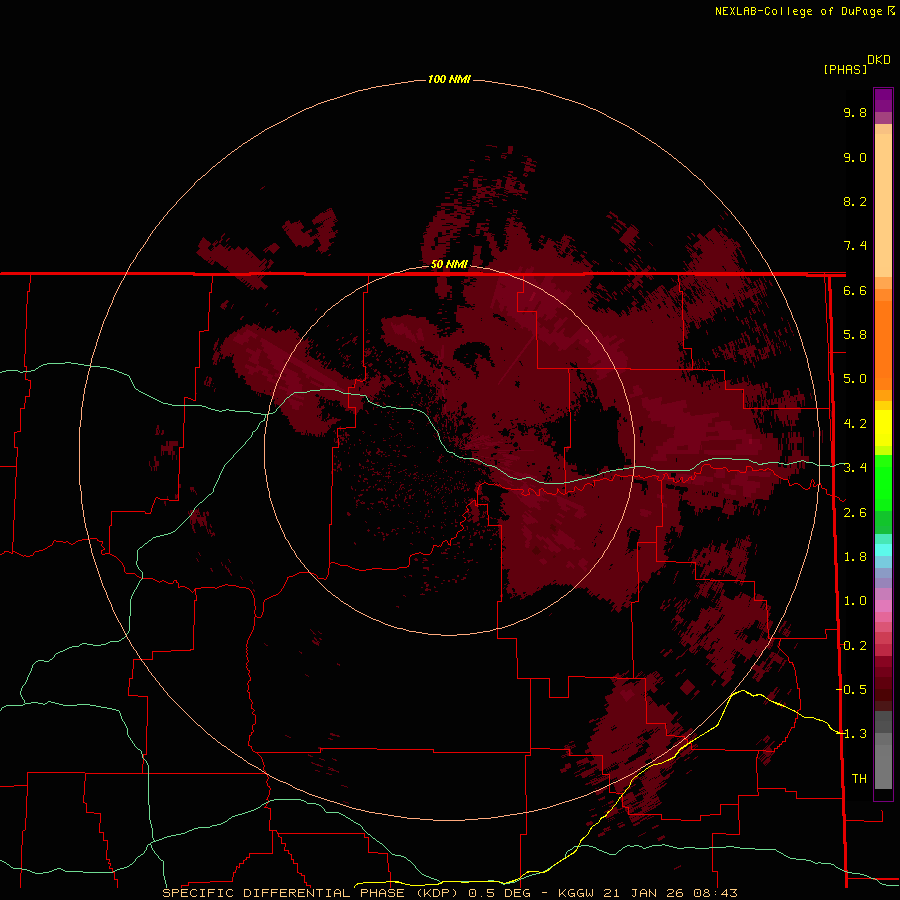Click the [PHAS] unit label

[845, 69]
